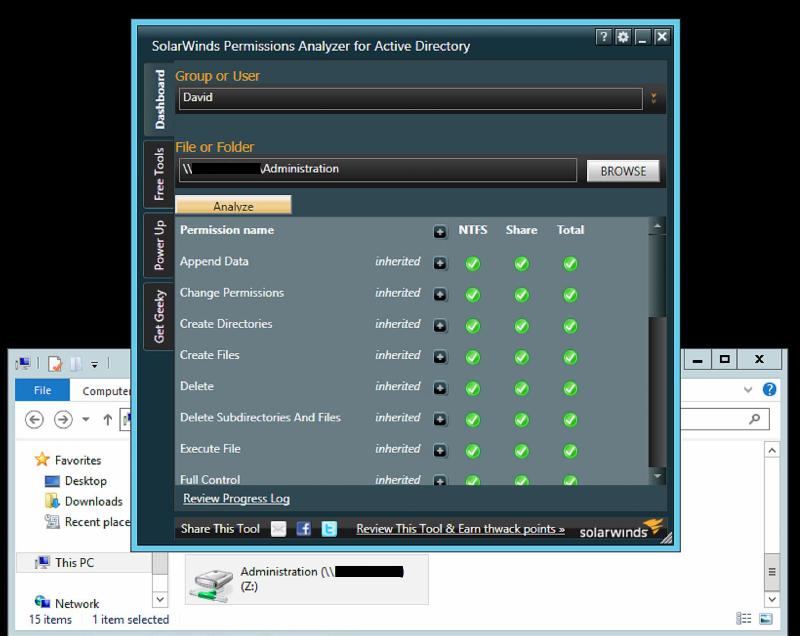Click Explorer New folder quick access icon
This screenshot has height=636, width=800.
(76, 364)
